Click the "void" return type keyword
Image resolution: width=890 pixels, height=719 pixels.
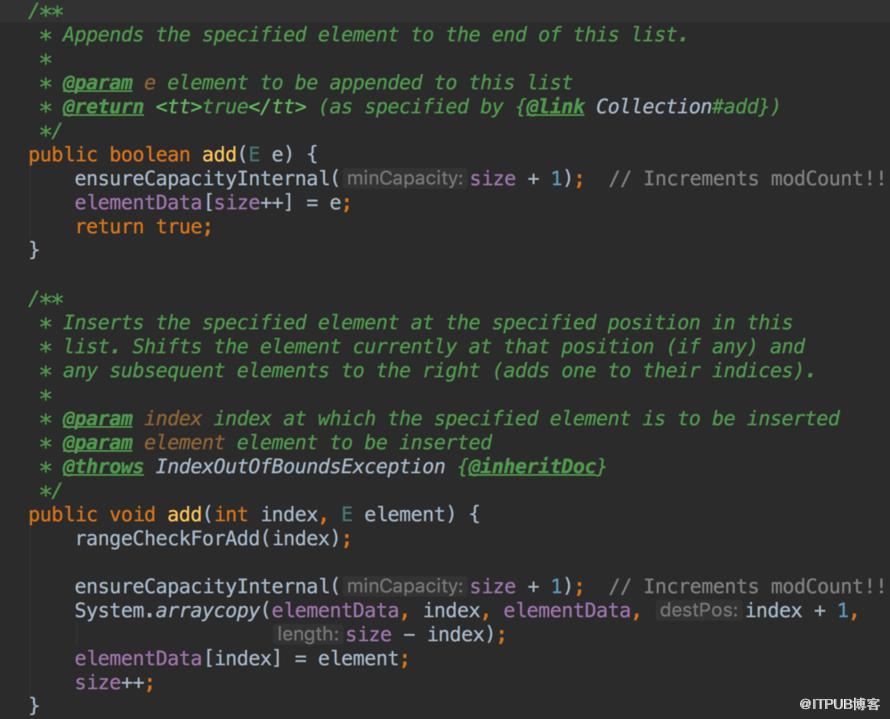pos(132,515)
